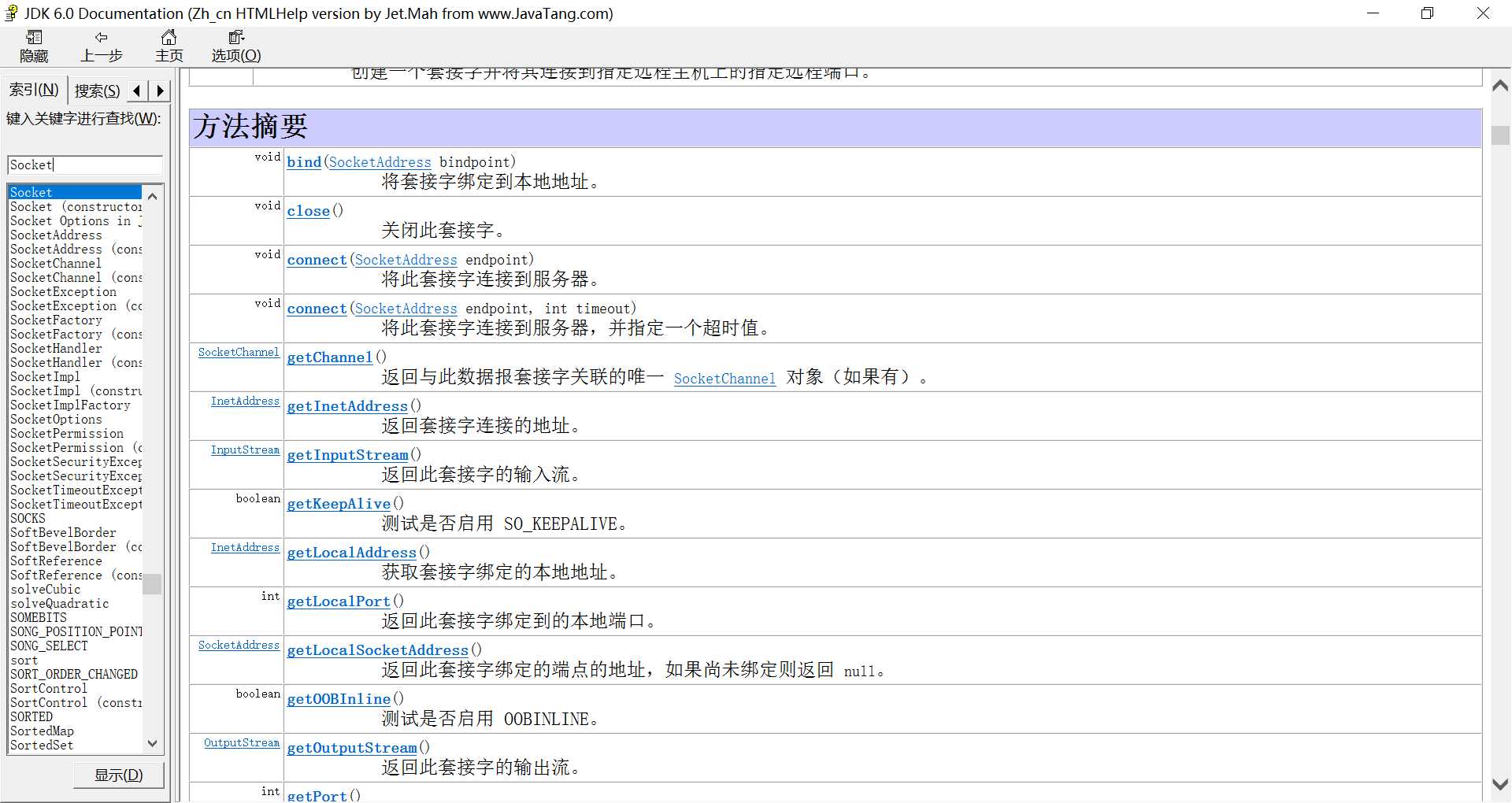Switch to the 索引(N) index tab
The height and width of the screenshot is (803, 1512).
click(x=34, y=90)
